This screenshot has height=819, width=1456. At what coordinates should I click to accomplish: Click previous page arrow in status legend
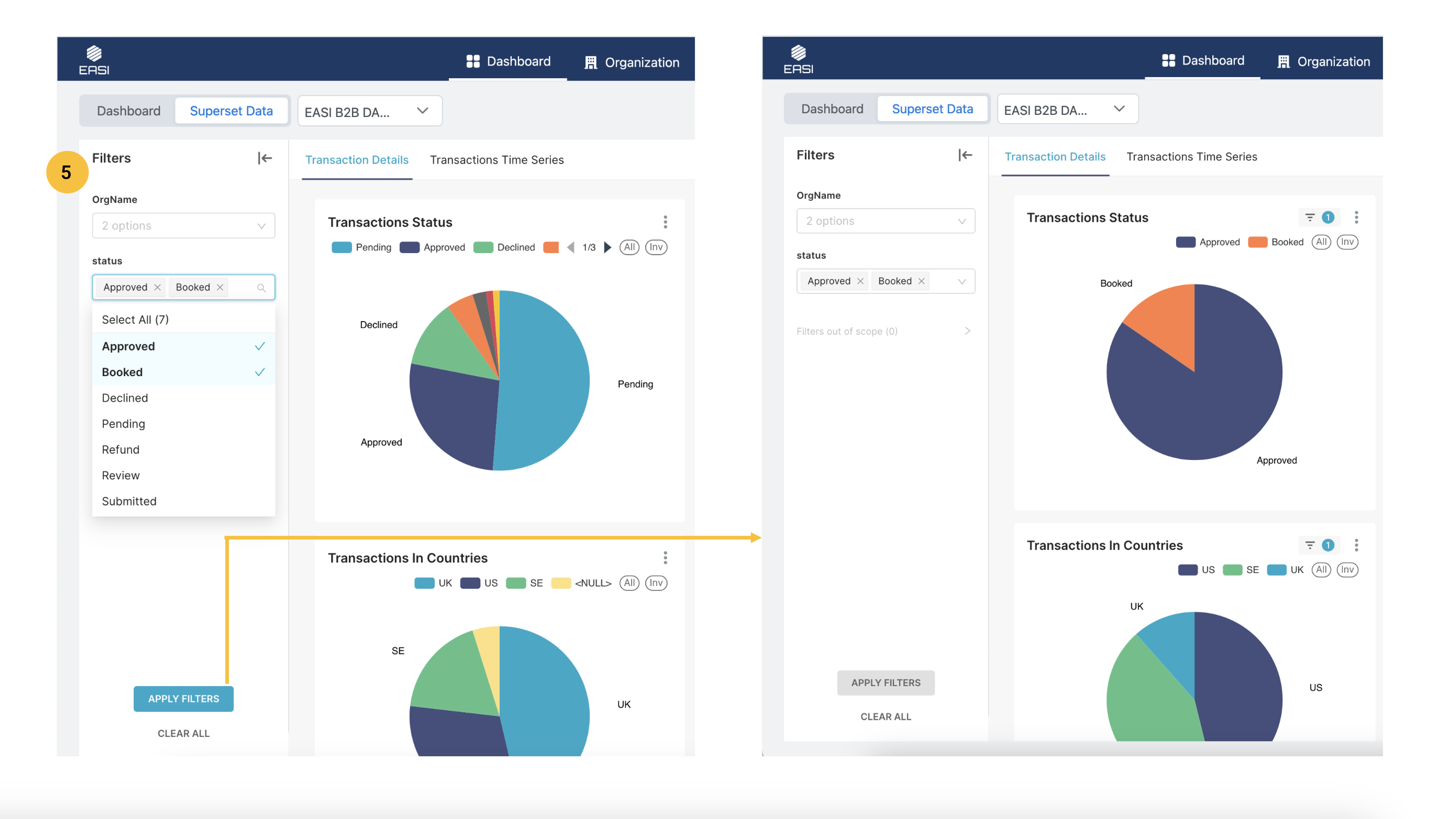[x=571, y=247]
